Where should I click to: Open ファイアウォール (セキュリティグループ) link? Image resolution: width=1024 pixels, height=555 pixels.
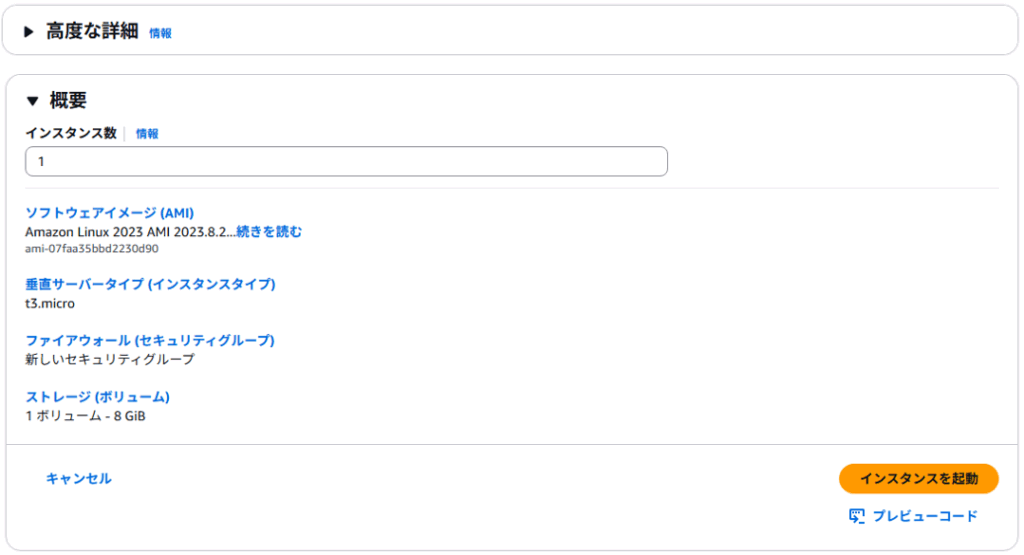[x=150, y=340]
